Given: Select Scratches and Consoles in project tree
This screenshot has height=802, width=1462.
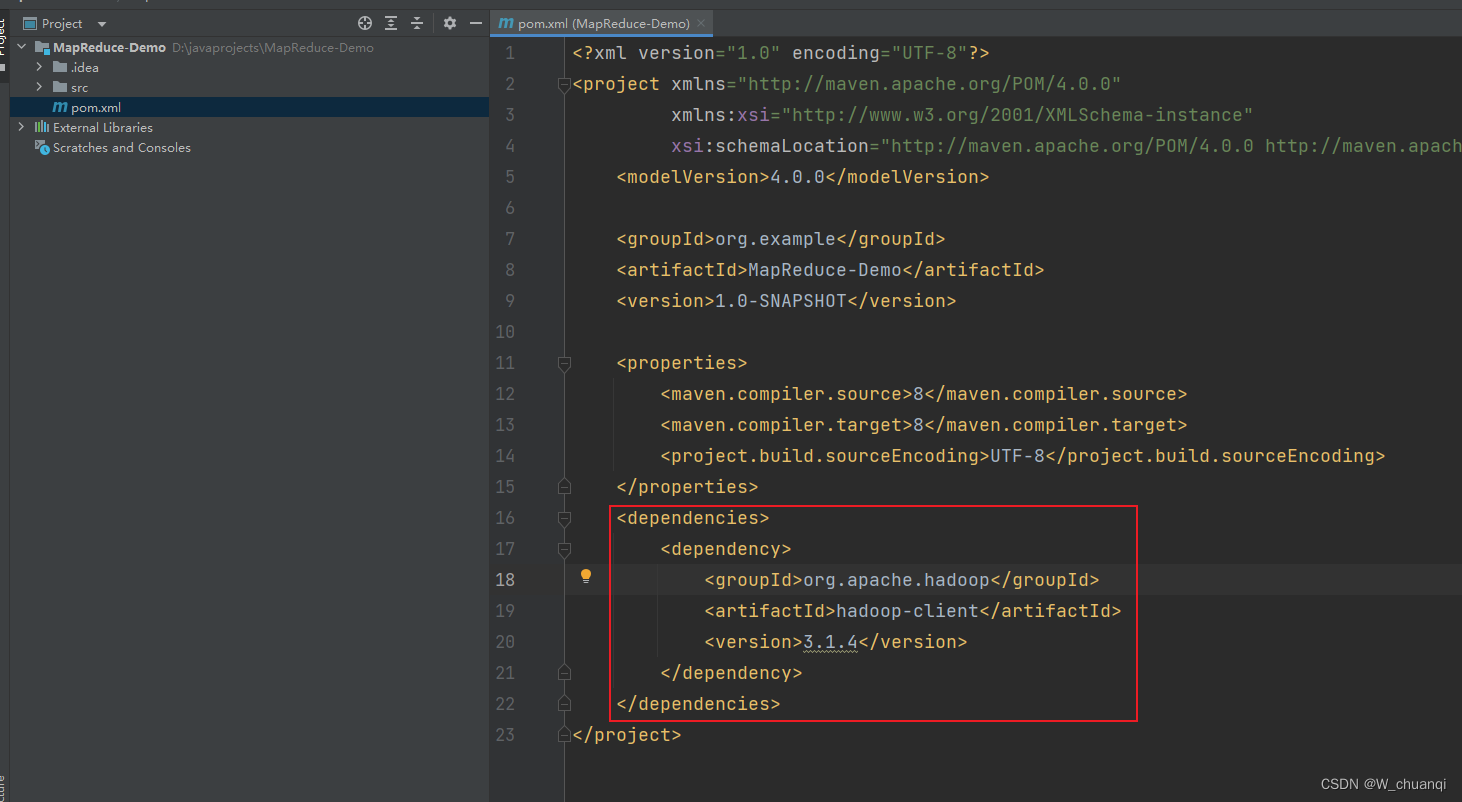Looking at the screenshot, I should 249,147.
